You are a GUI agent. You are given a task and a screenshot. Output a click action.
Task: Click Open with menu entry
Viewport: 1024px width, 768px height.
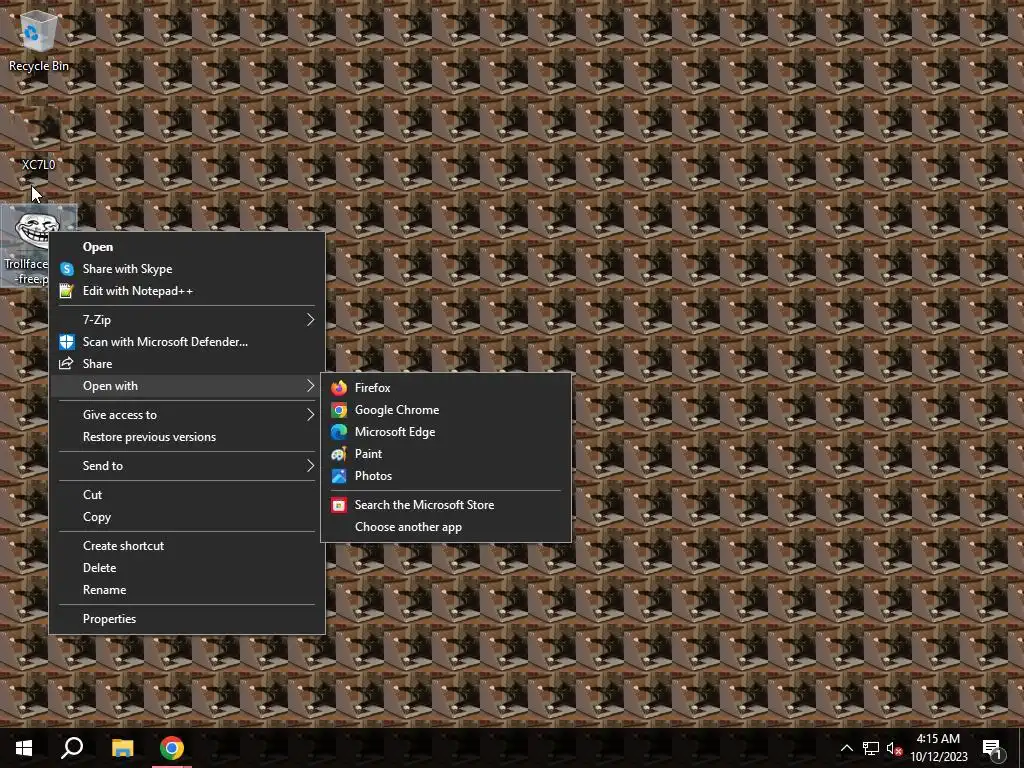pyautogui.click(x=187, y=386)
